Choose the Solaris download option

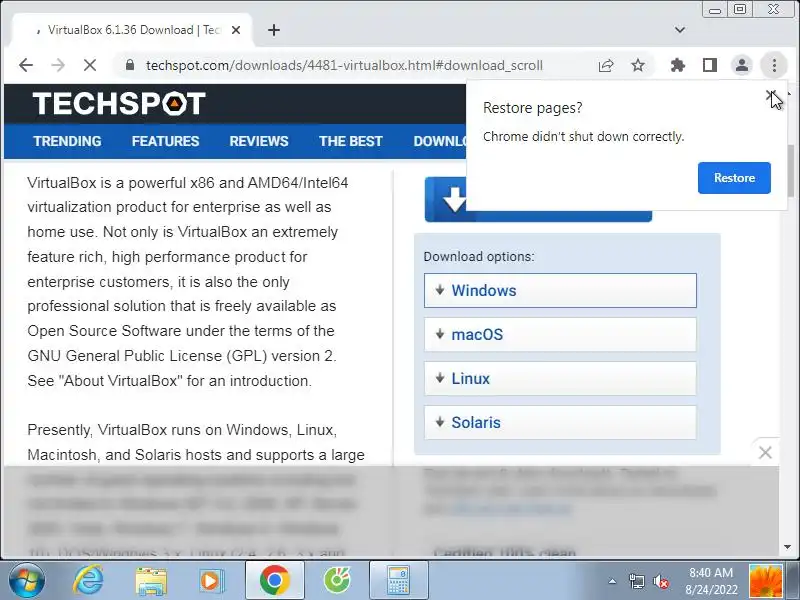point(560,422)
